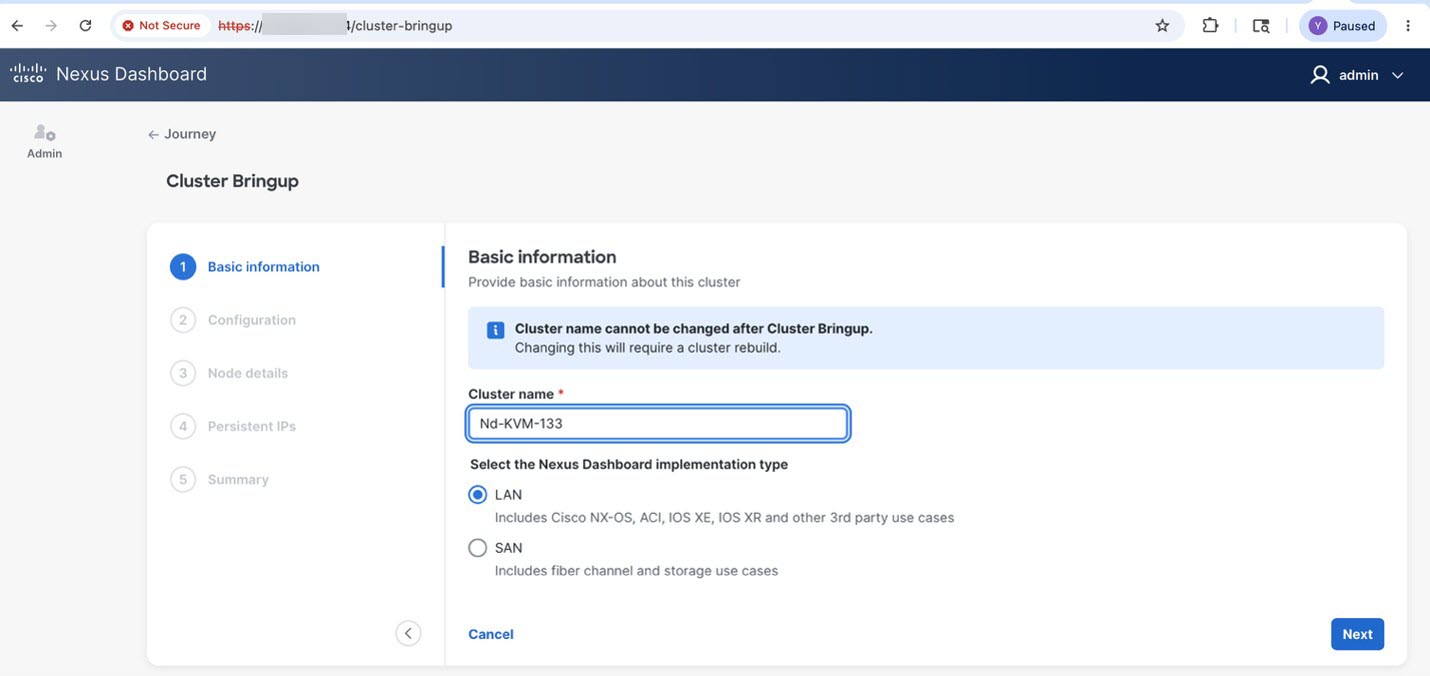Reload the cluster-bringup page
This screenshot has width=1430, height=676.
pyautogui.click(x=85, y=26)
